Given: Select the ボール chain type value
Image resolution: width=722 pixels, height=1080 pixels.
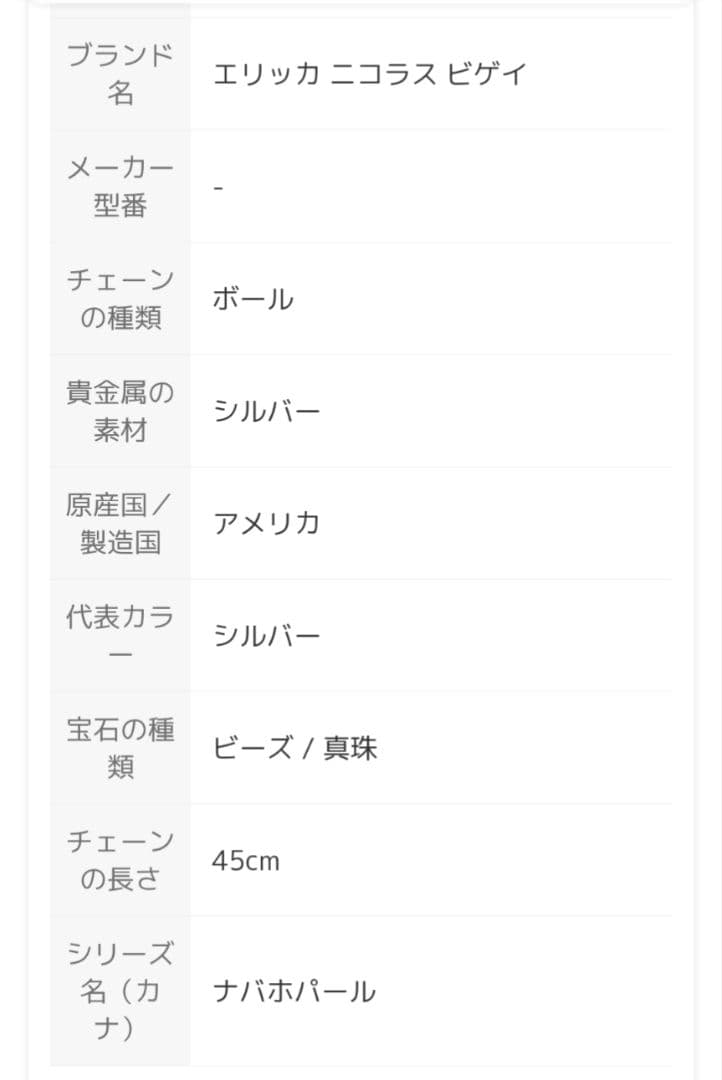Looking at the screenshot, I should pyautogui.click(x=253, y=299).
